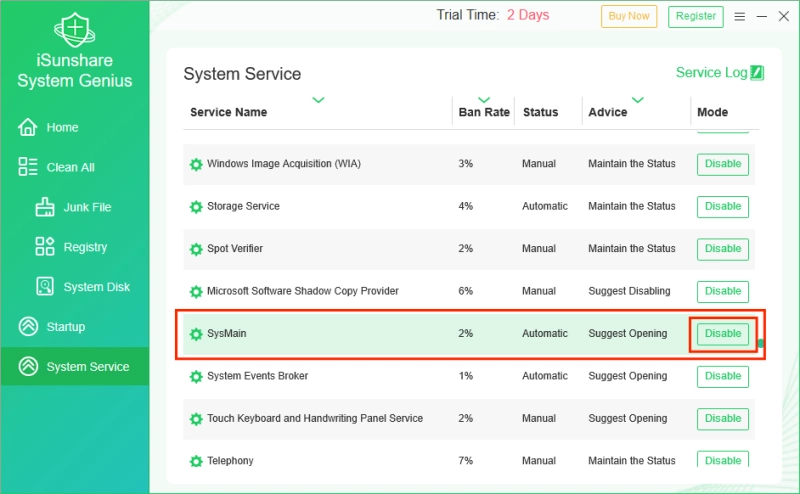Click the Registry squares icon
The height and width of the screenshot is (494, 800).
[45, 246]
